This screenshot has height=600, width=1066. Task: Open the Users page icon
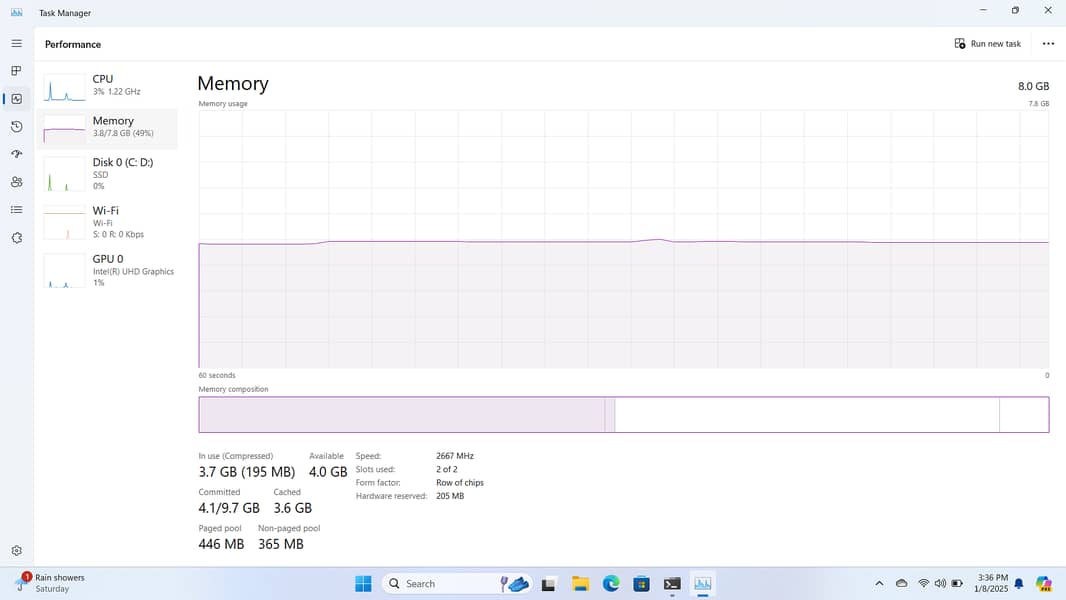pyautogui.click(x=16, y=182)
